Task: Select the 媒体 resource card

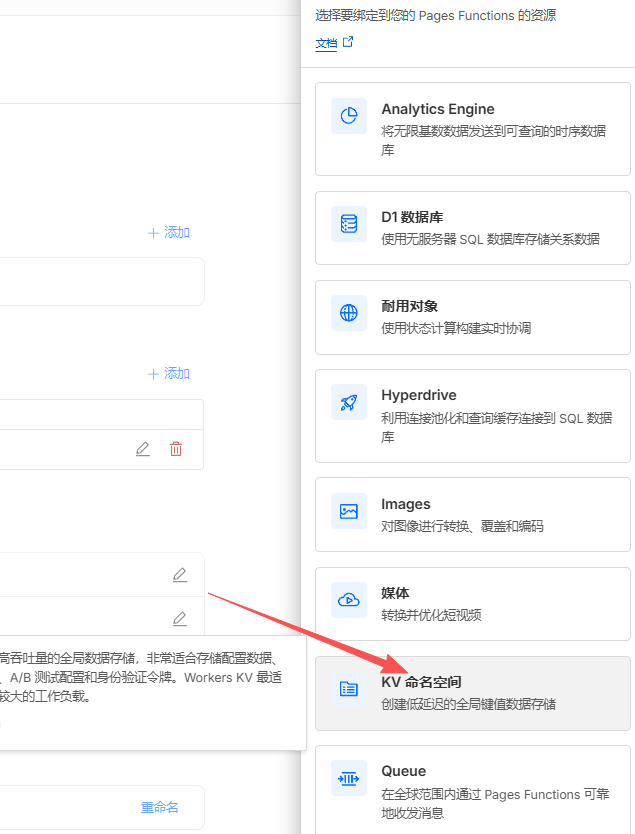Action: (x=473, y=604)
